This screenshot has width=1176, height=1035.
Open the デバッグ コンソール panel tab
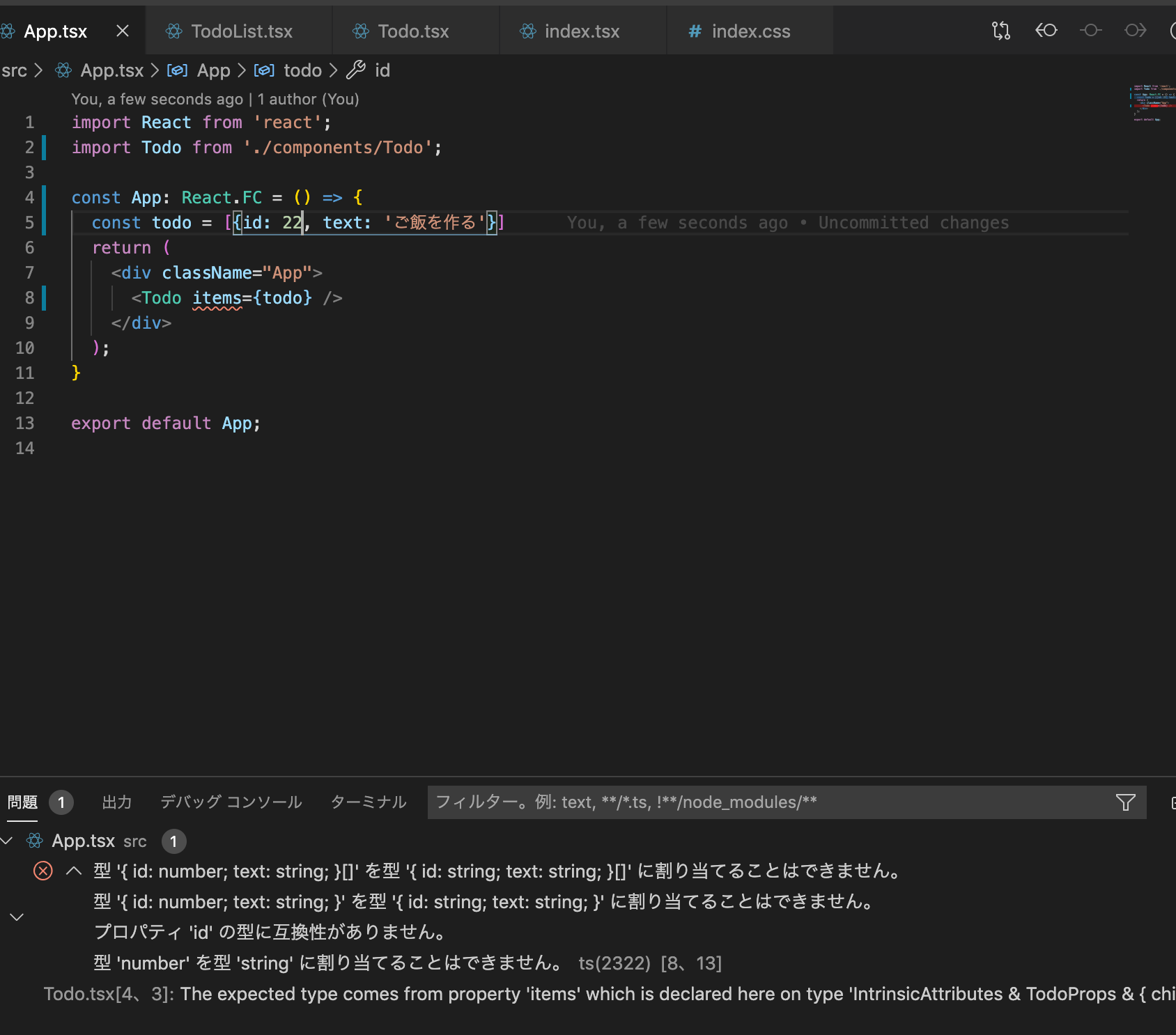point(231,802)
